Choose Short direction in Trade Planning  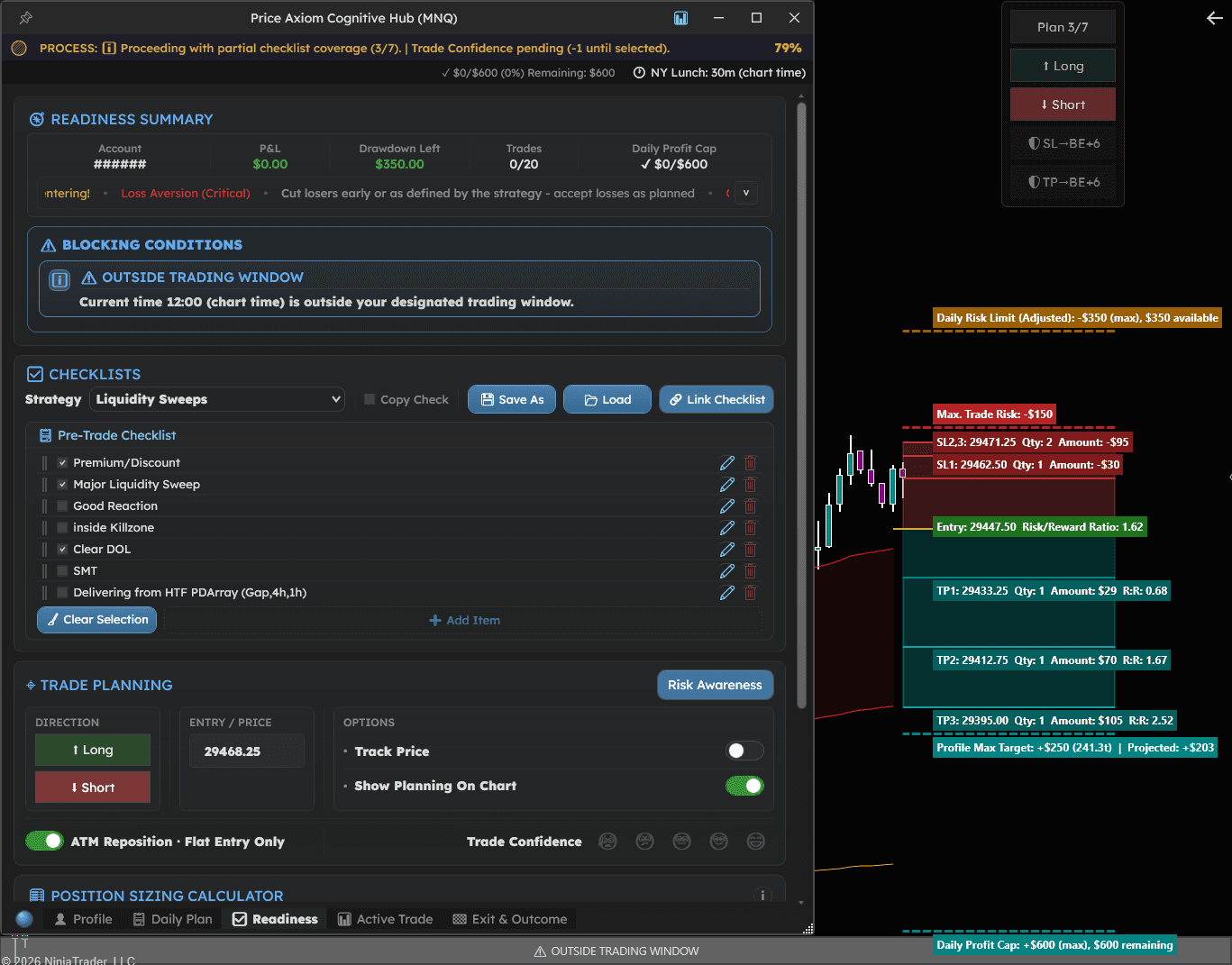93,787
